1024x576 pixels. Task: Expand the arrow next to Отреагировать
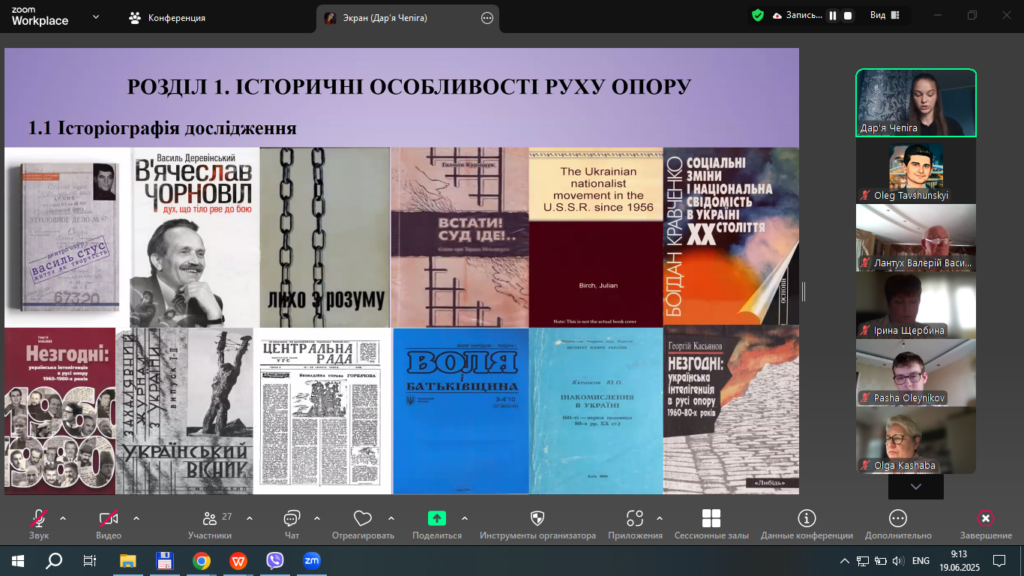391,519
